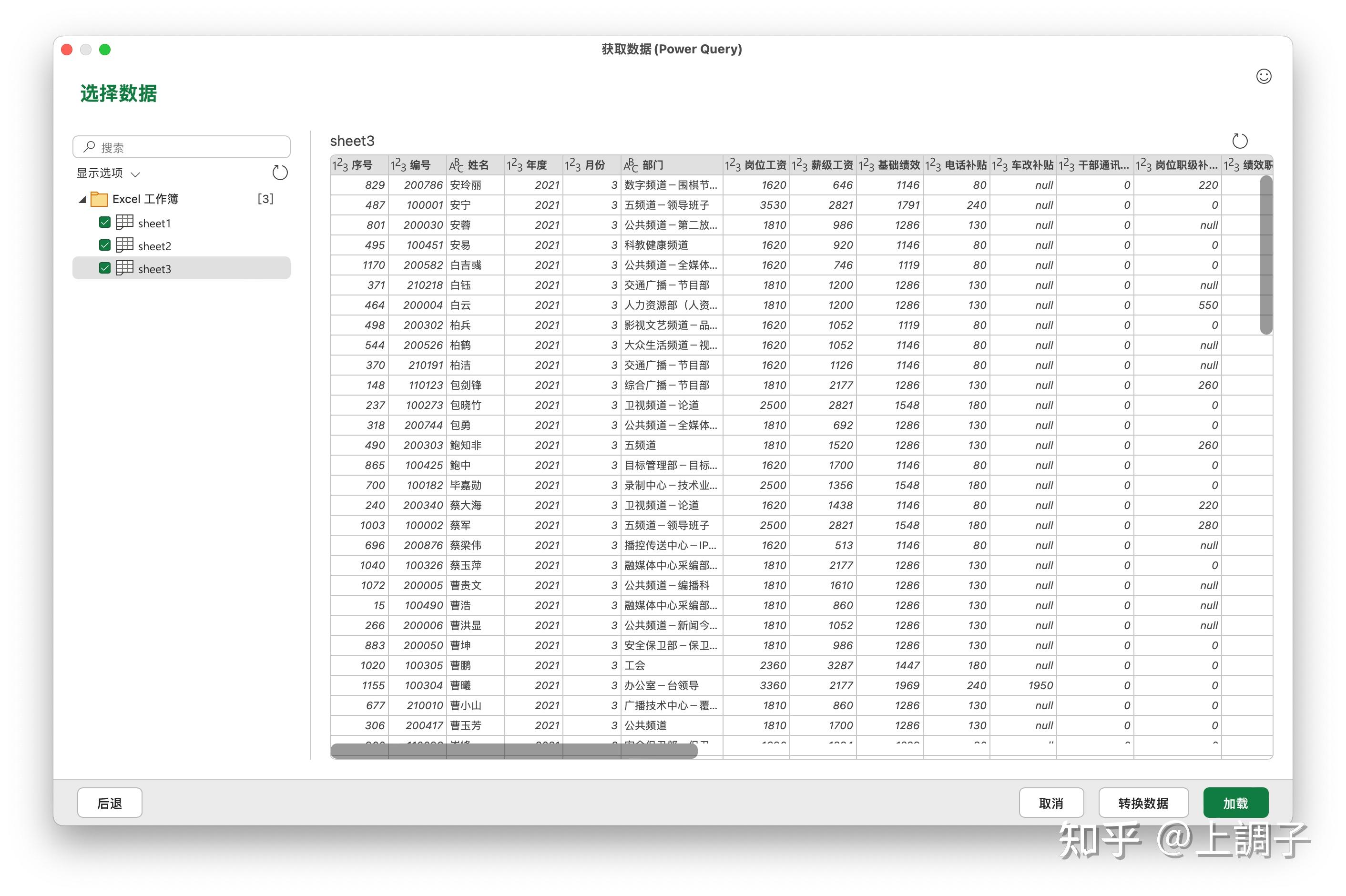Click the 部门 column ABC type icon
The width and height of the screenshot is (1346, 896).
coord(630,165)
